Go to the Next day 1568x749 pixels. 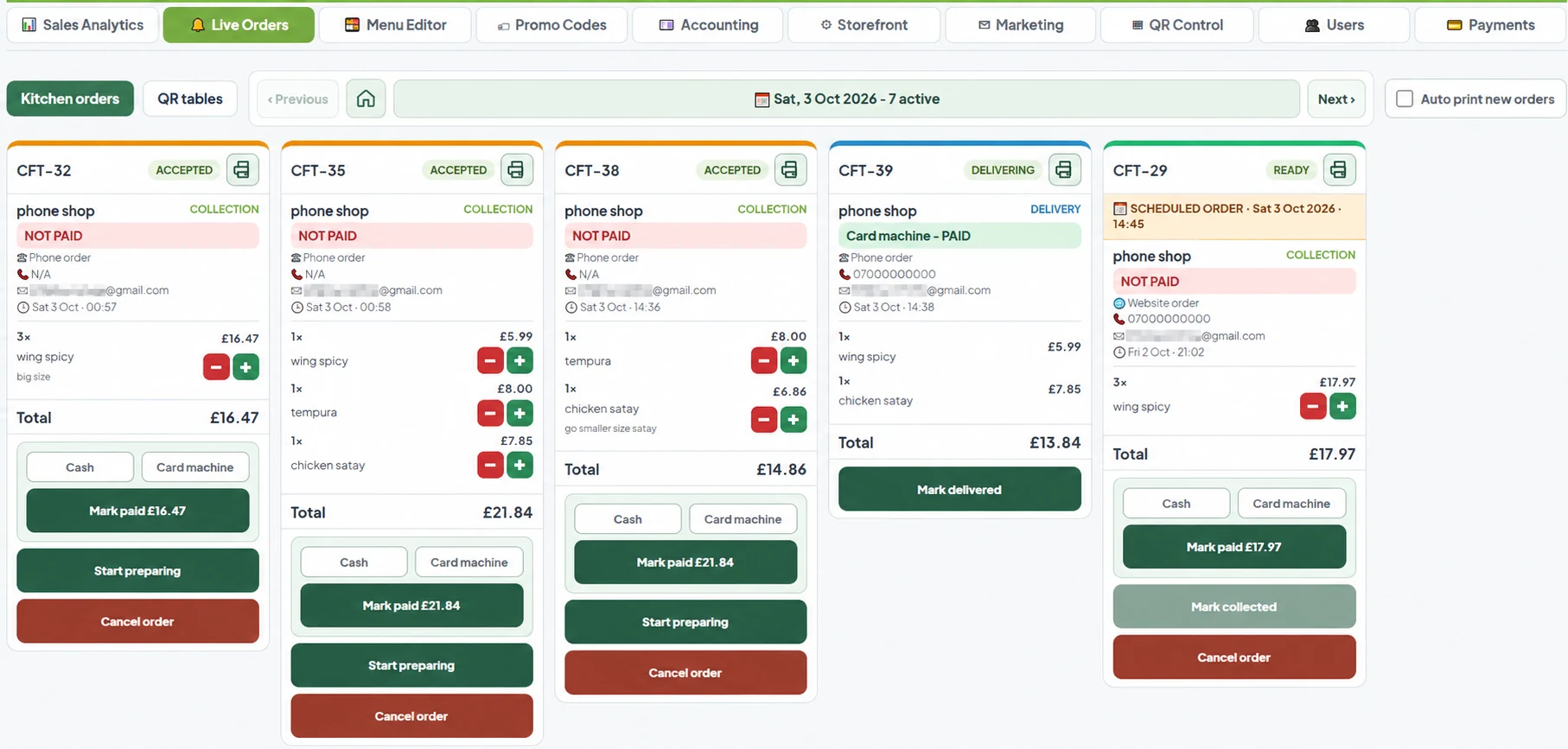point(1336,98)
